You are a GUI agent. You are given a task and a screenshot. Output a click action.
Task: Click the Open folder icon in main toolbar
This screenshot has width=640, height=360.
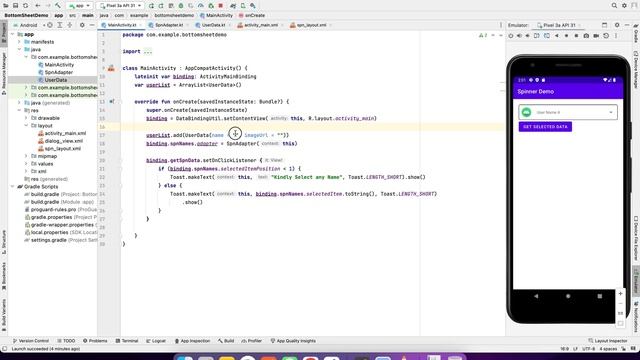coord(6,6)
